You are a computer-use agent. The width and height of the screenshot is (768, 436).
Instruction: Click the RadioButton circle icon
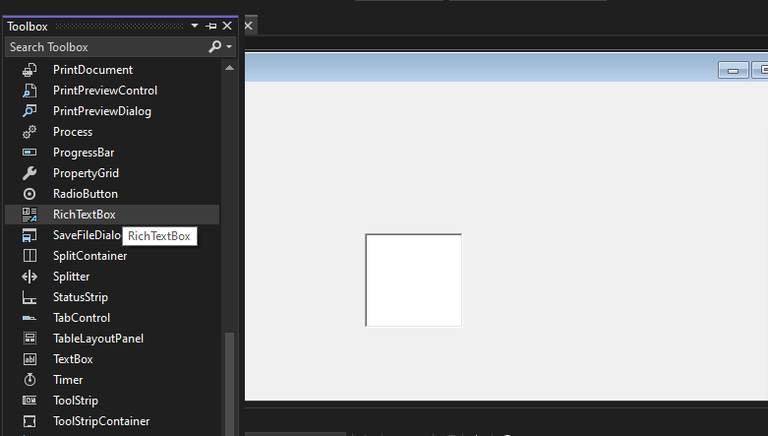click(29, 194)
